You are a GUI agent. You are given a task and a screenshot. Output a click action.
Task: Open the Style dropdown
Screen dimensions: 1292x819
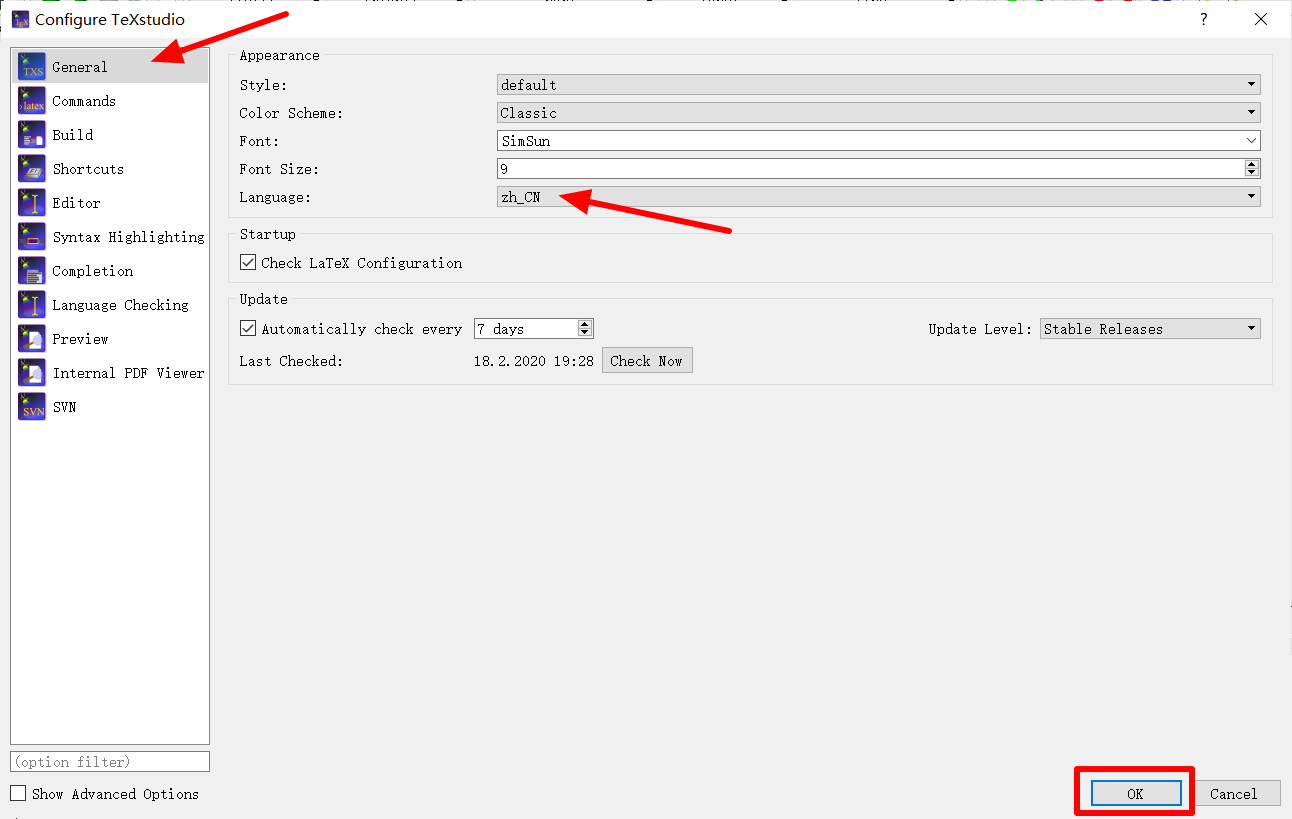coord(878,85)
